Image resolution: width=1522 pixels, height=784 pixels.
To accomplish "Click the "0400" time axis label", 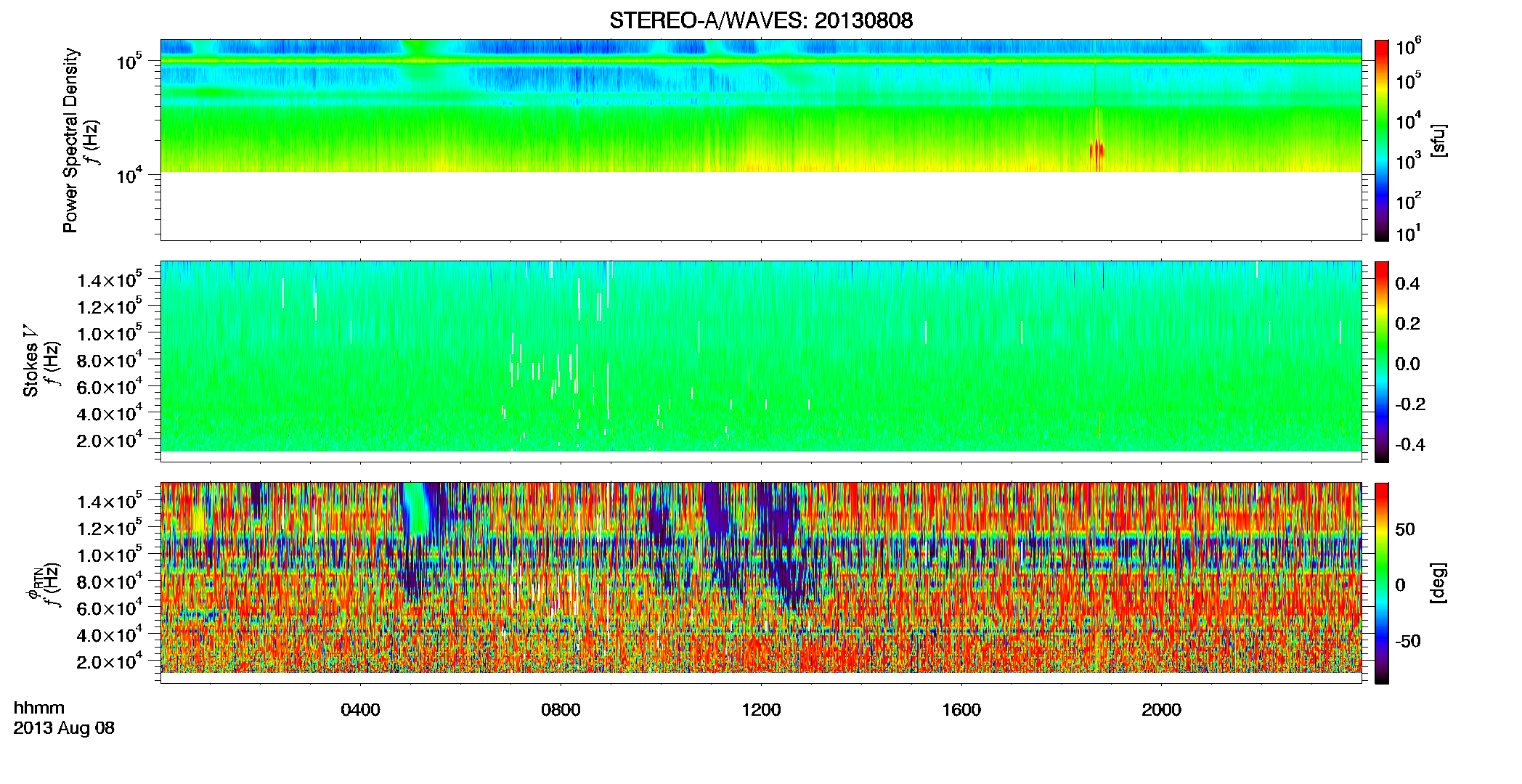I will click(360, 710).
